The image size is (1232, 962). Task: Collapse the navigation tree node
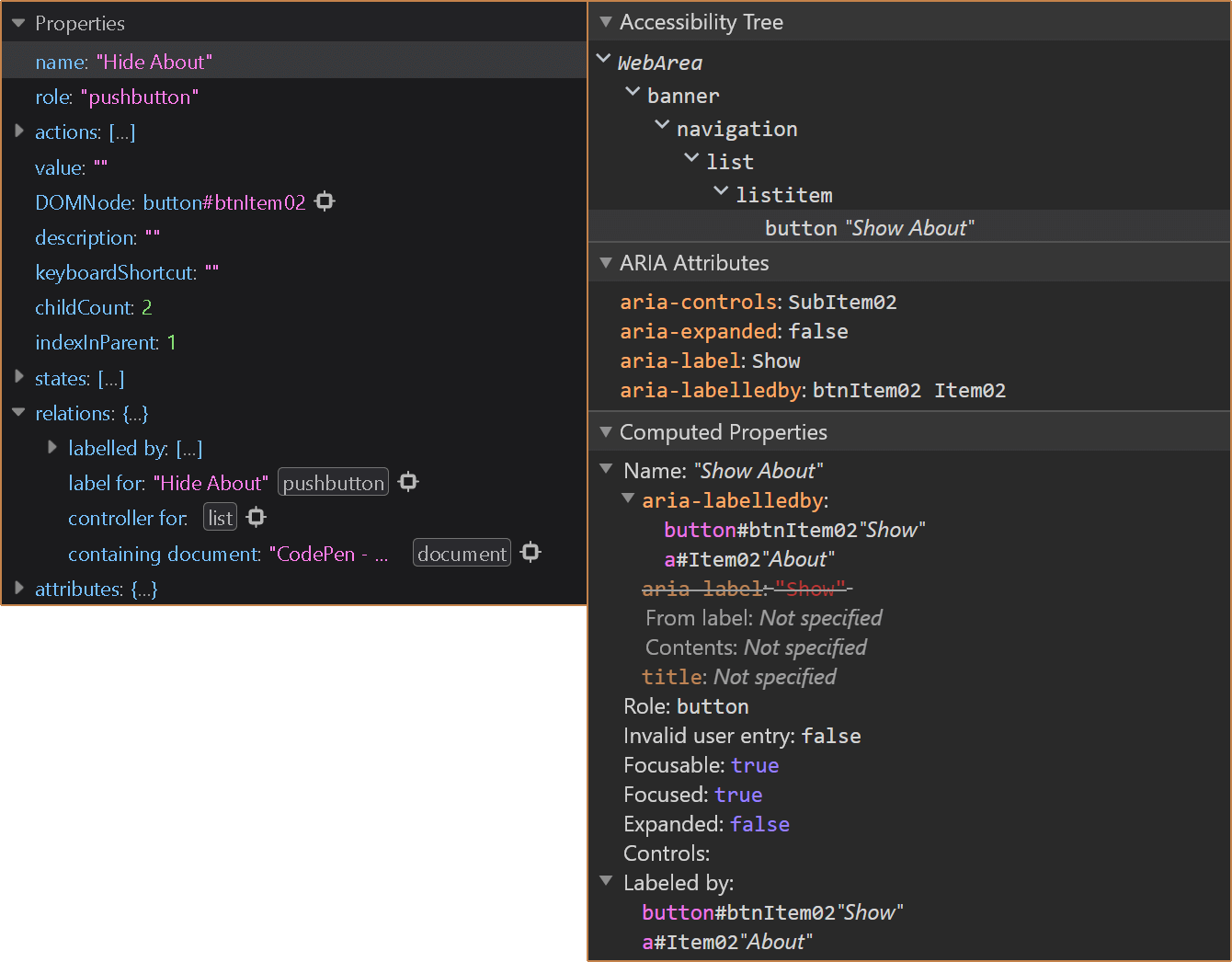(662, 126)
